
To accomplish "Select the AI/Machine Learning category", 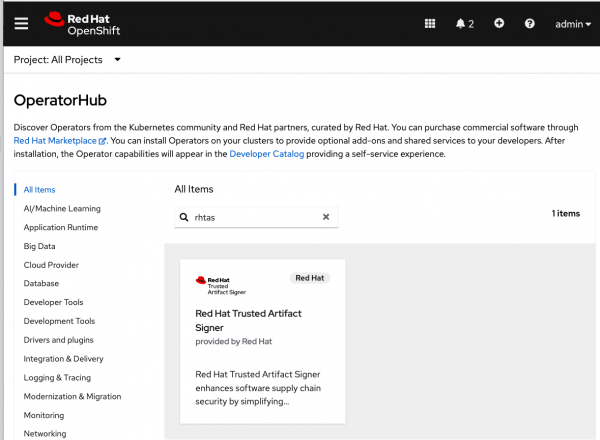I will (62, 208).
